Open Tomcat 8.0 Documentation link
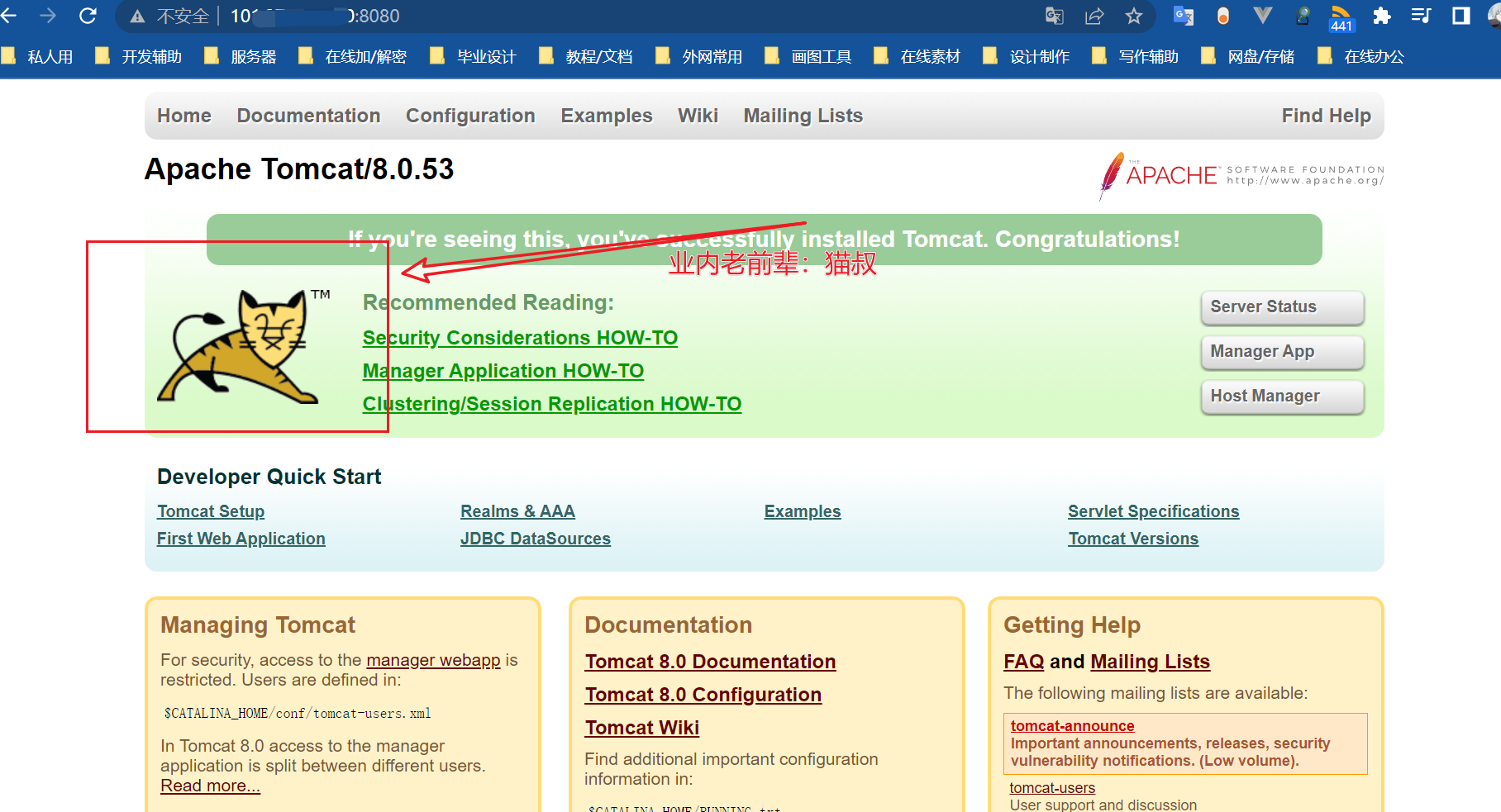The image size is (1501, 812). pos(710,662)
